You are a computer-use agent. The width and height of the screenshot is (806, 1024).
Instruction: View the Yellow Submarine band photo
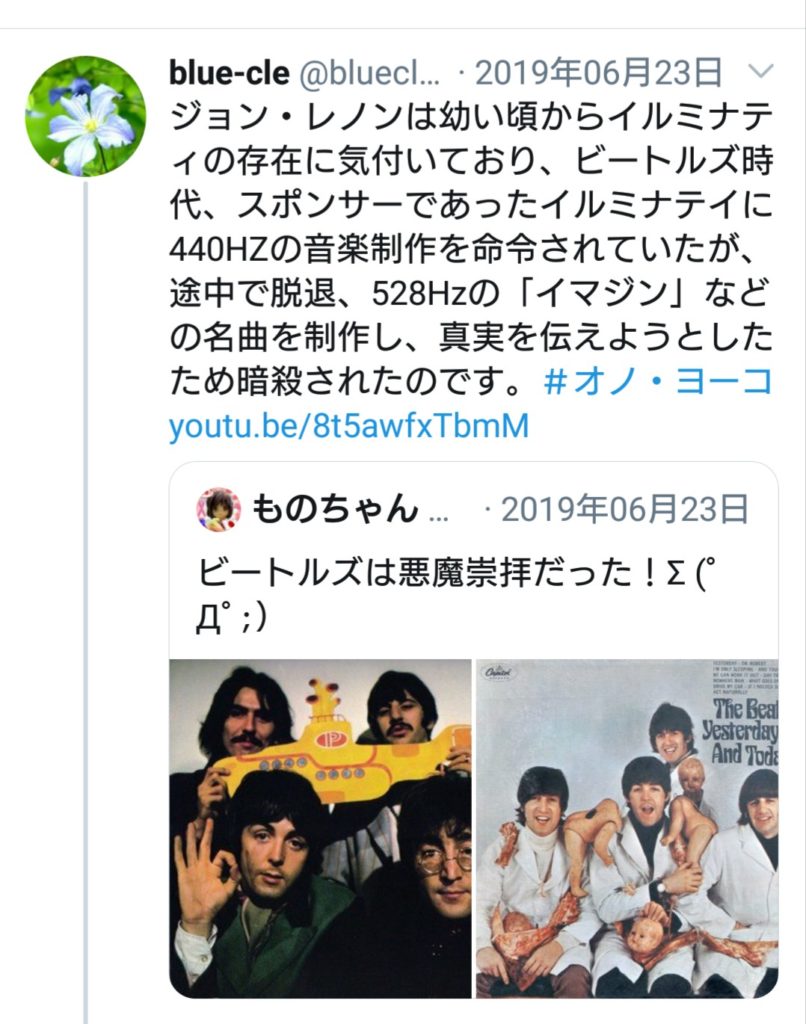pyautogui.click(x=320, y=828)
